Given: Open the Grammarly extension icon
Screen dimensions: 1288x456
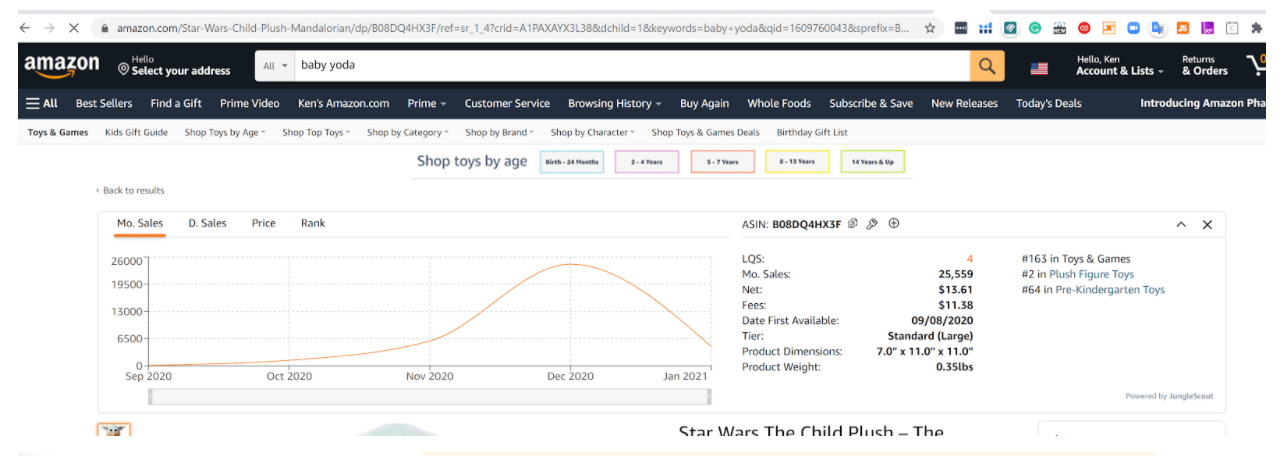Looking at the screenshot, I should (x=1035, y=28).
